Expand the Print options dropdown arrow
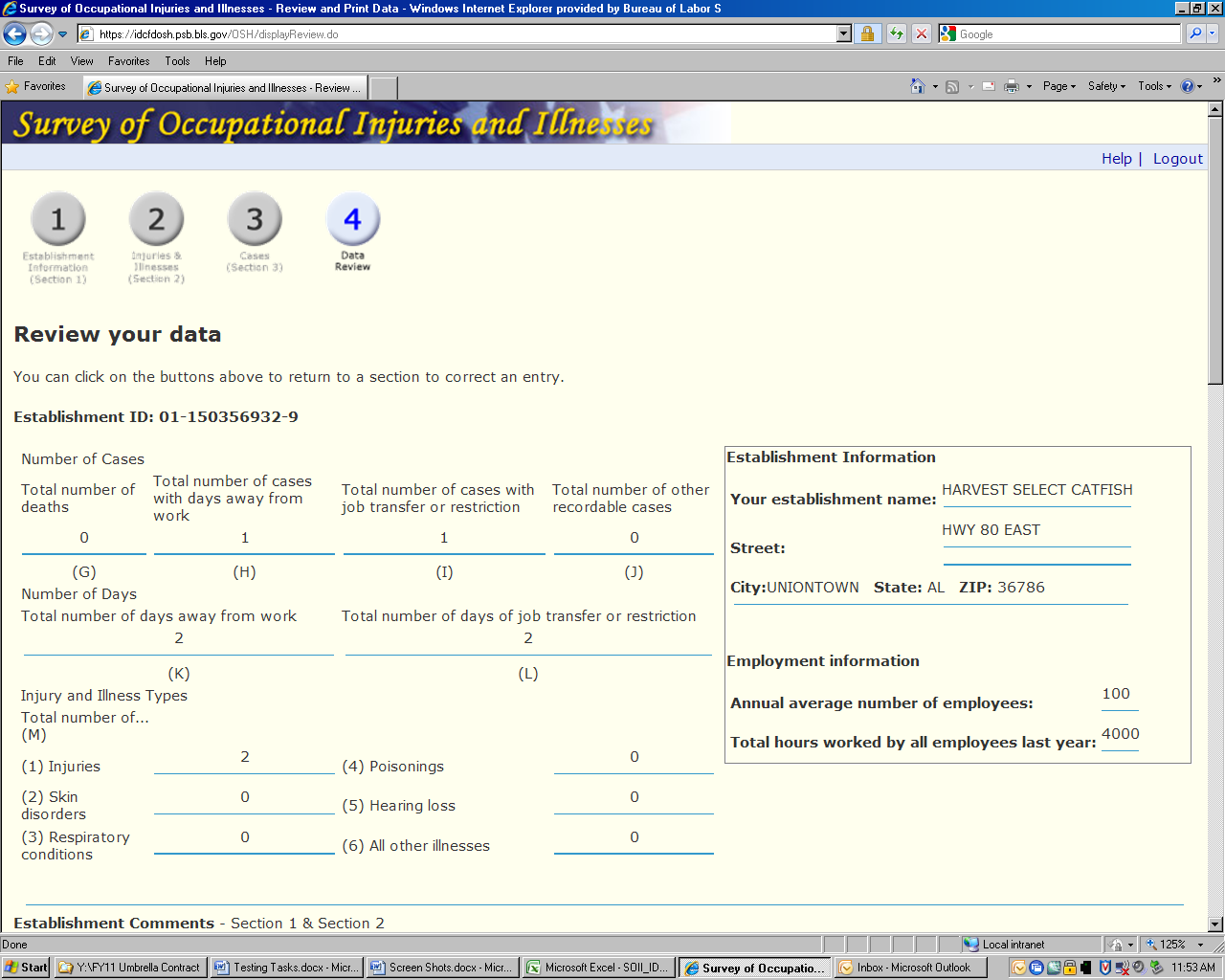Screen dimensions: 1225x980 coord(1029,86)
